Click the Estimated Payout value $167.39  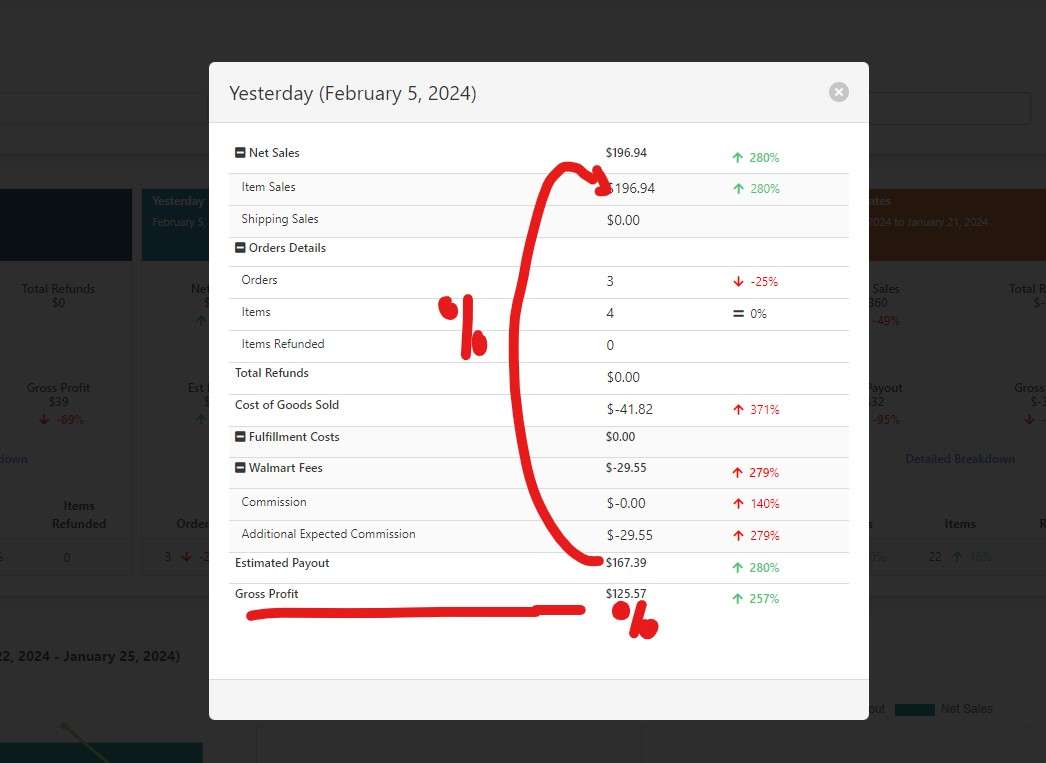[626, 563]
